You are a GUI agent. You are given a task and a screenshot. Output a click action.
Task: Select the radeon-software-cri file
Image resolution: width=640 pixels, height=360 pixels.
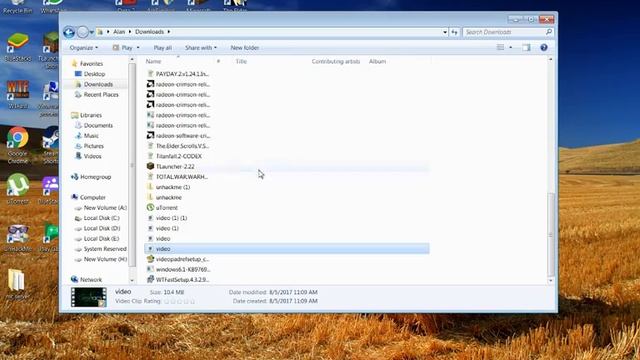coord(182,136)
